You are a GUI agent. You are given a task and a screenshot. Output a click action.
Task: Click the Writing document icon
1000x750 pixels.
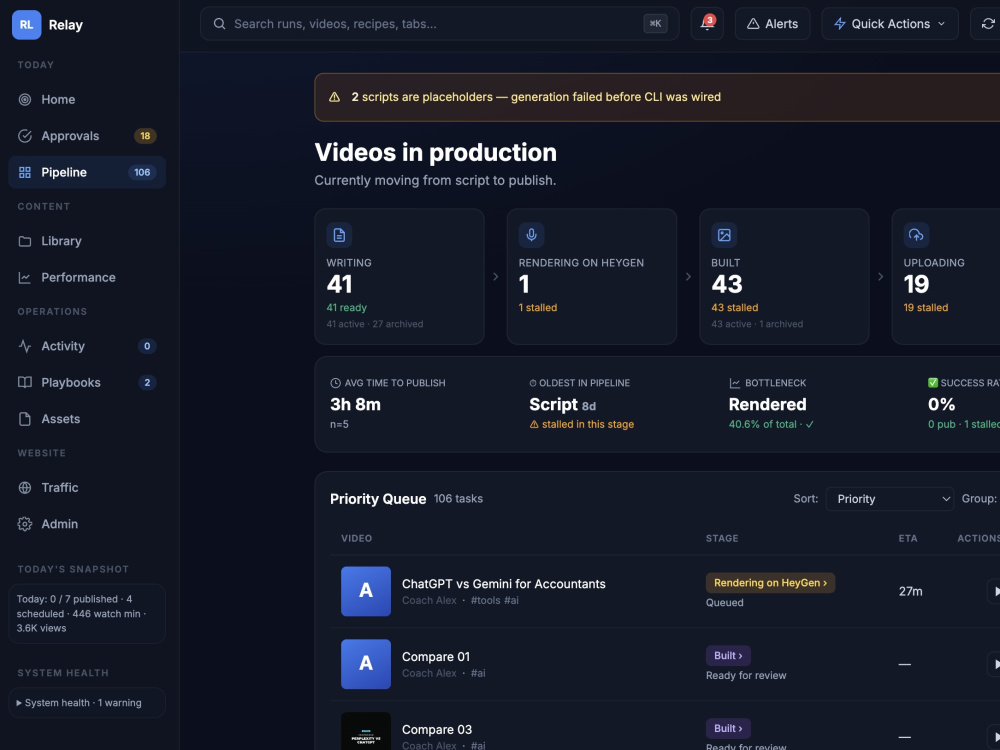pyautogui.click(x=339, y=235)
